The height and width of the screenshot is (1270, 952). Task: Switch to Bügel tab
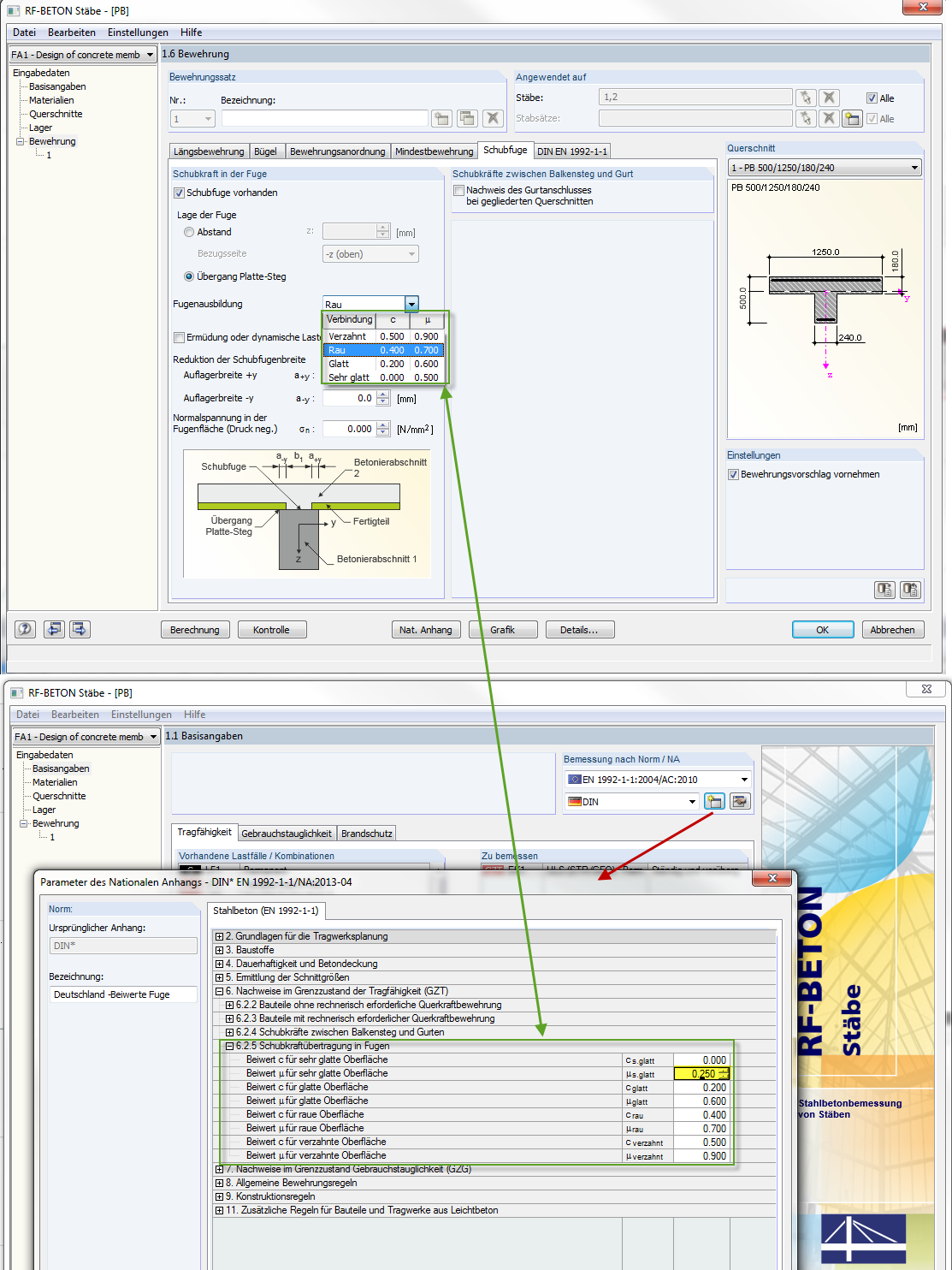(266, 151)
